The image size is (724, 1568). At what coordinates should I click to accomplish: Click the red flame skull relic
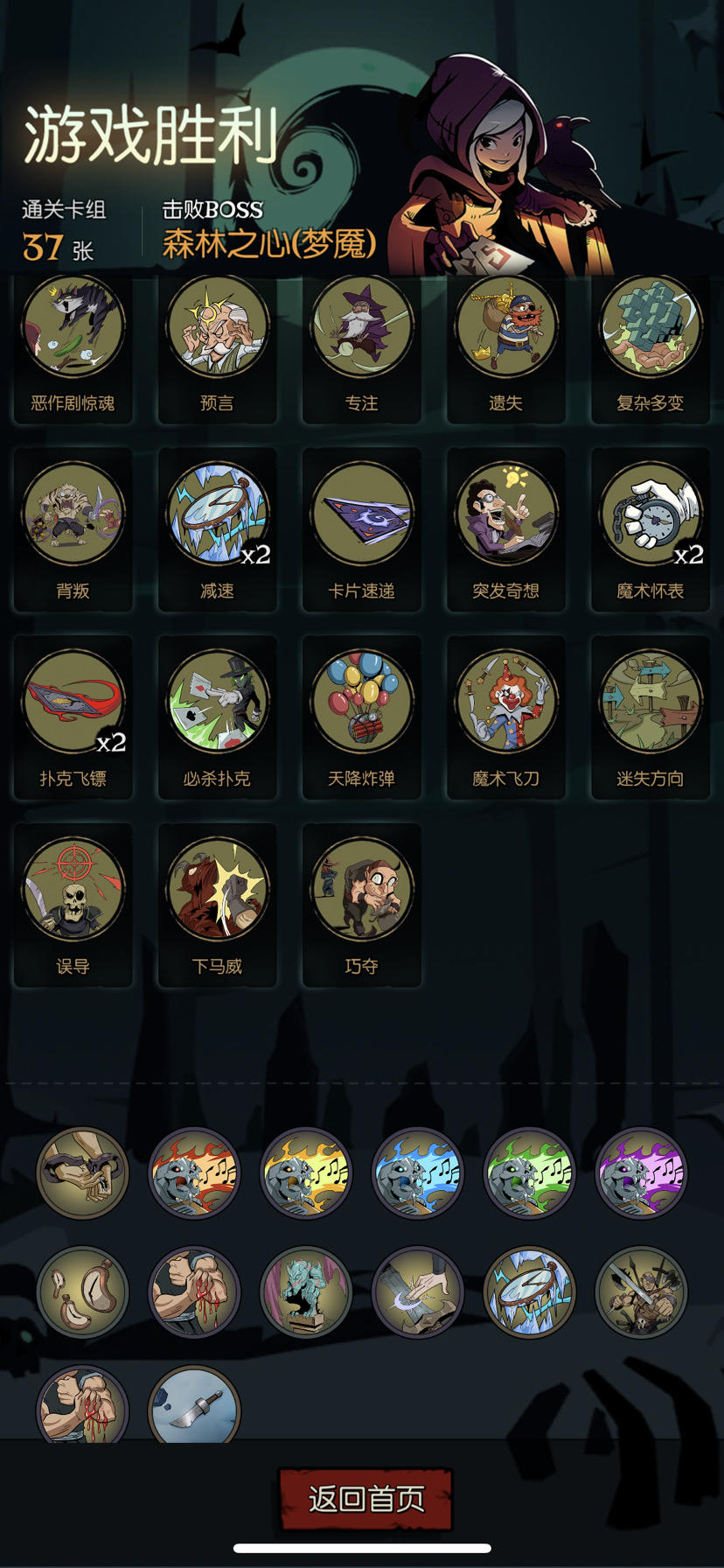(194, 1172)
